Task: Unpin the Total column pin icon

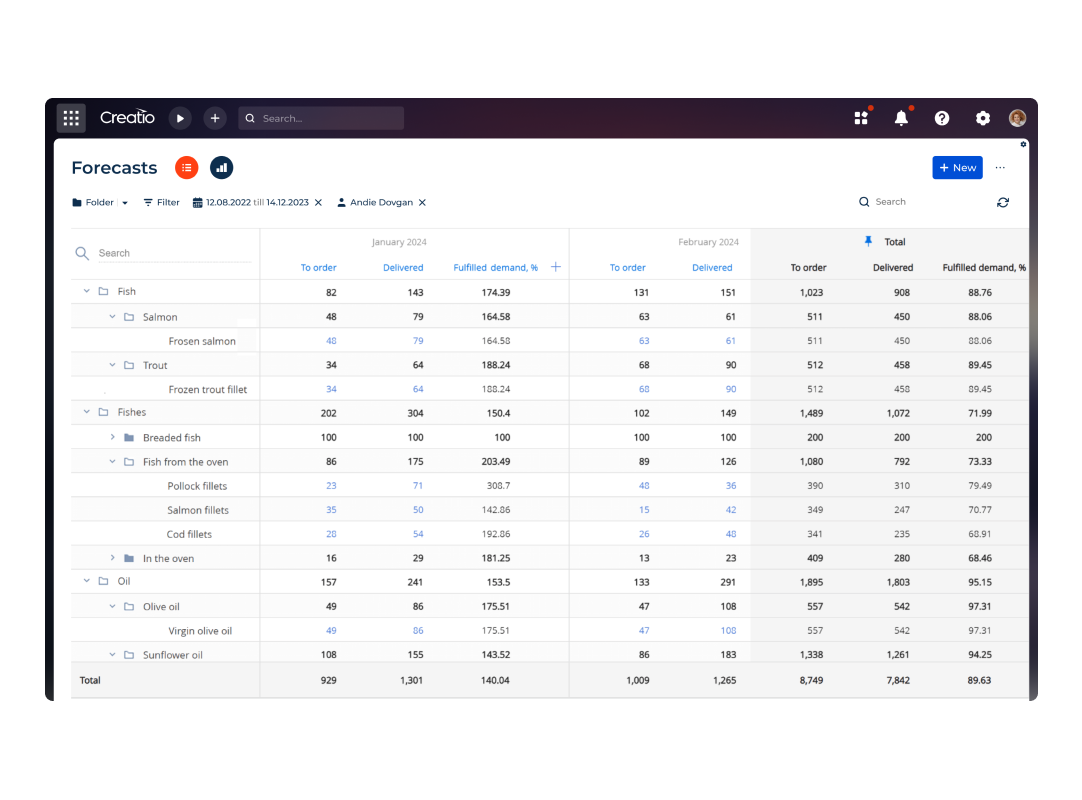Action: tap(868, 241)
